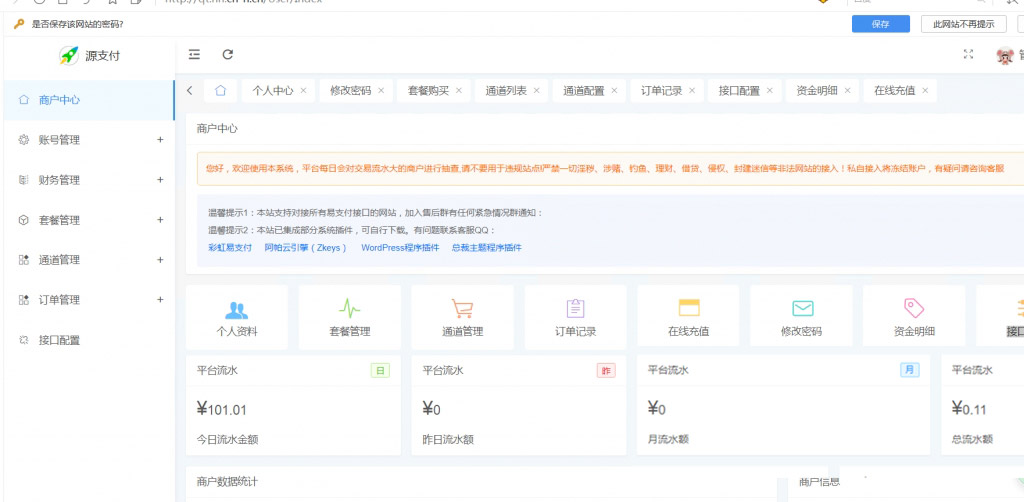Open 修改密码 envelope icon

coord(802,309)
